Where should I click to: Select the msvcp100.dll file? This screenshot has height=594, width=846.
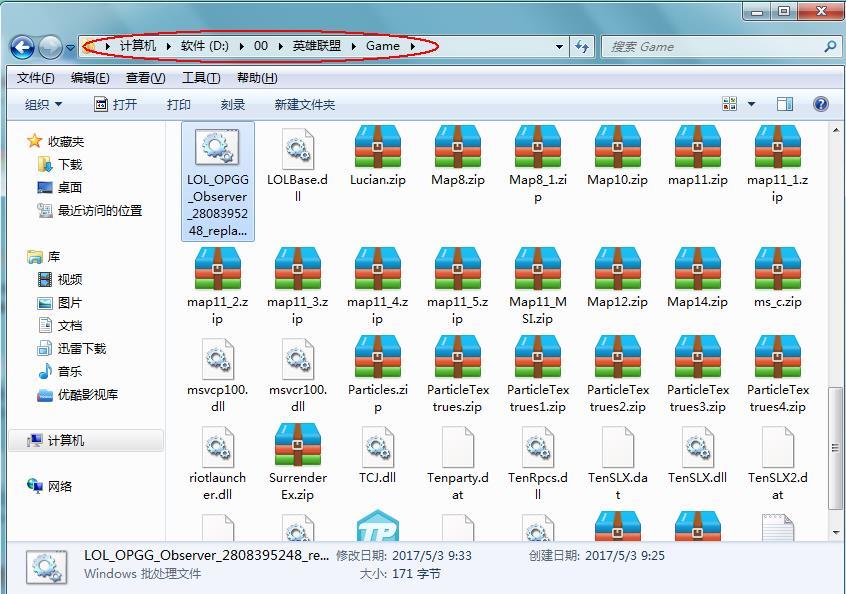[x=217, y=375]
